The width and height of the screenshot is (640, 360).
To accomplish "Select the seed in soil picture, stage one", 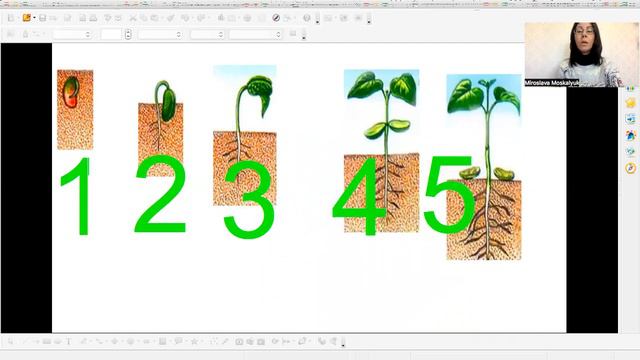I will click(75, 109).
